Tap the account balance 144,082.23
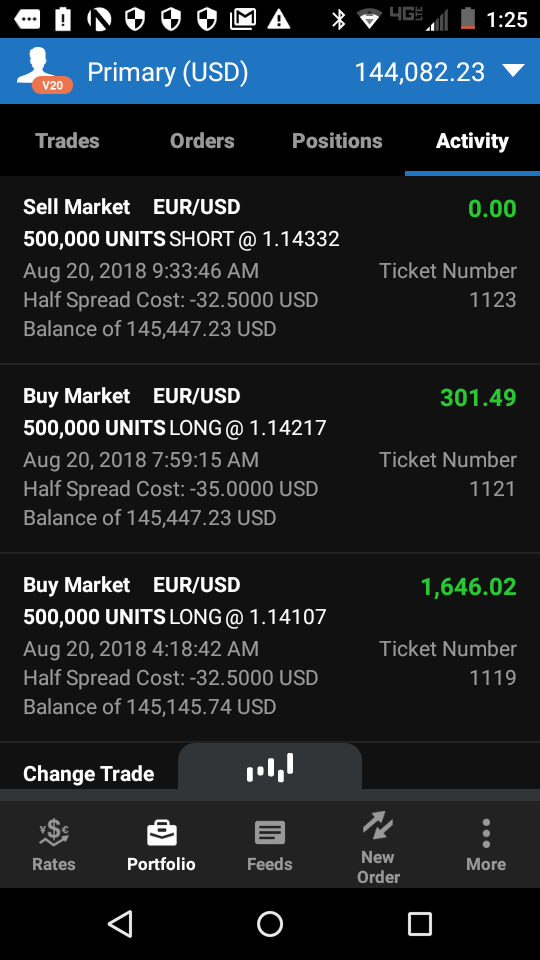Viewport: 540px width, 960px height. 420,72
